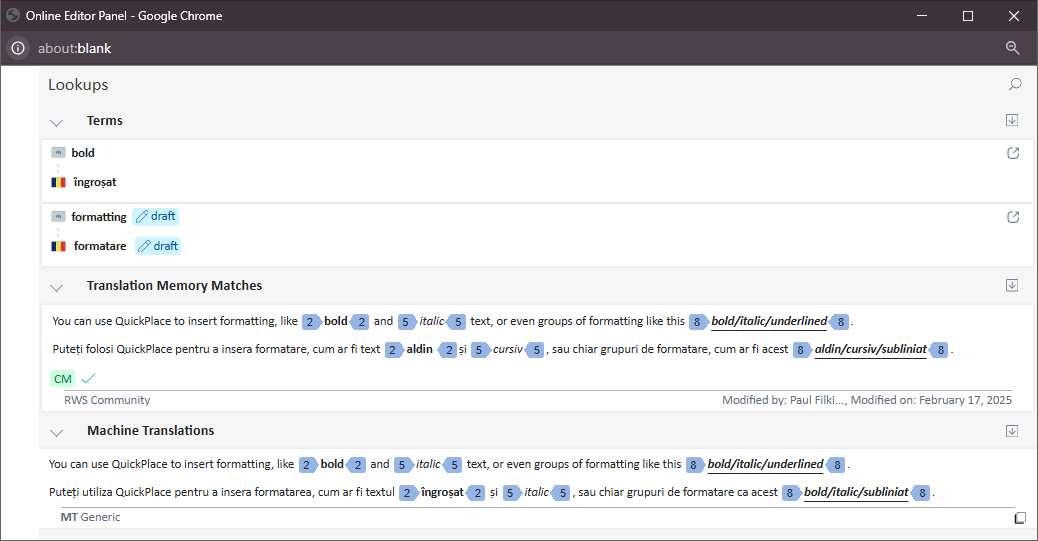Image resolution: width=1038 pixels, height=541 pixels.
Task: Click download icon beside Translation Memory Matches
Action: [x=1012, y=285]
